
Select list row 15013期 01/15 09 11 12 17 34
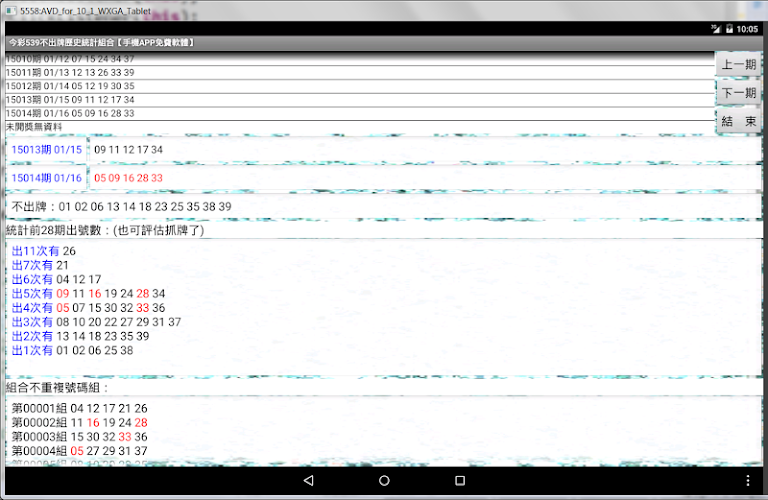click(x=360, y=100)
